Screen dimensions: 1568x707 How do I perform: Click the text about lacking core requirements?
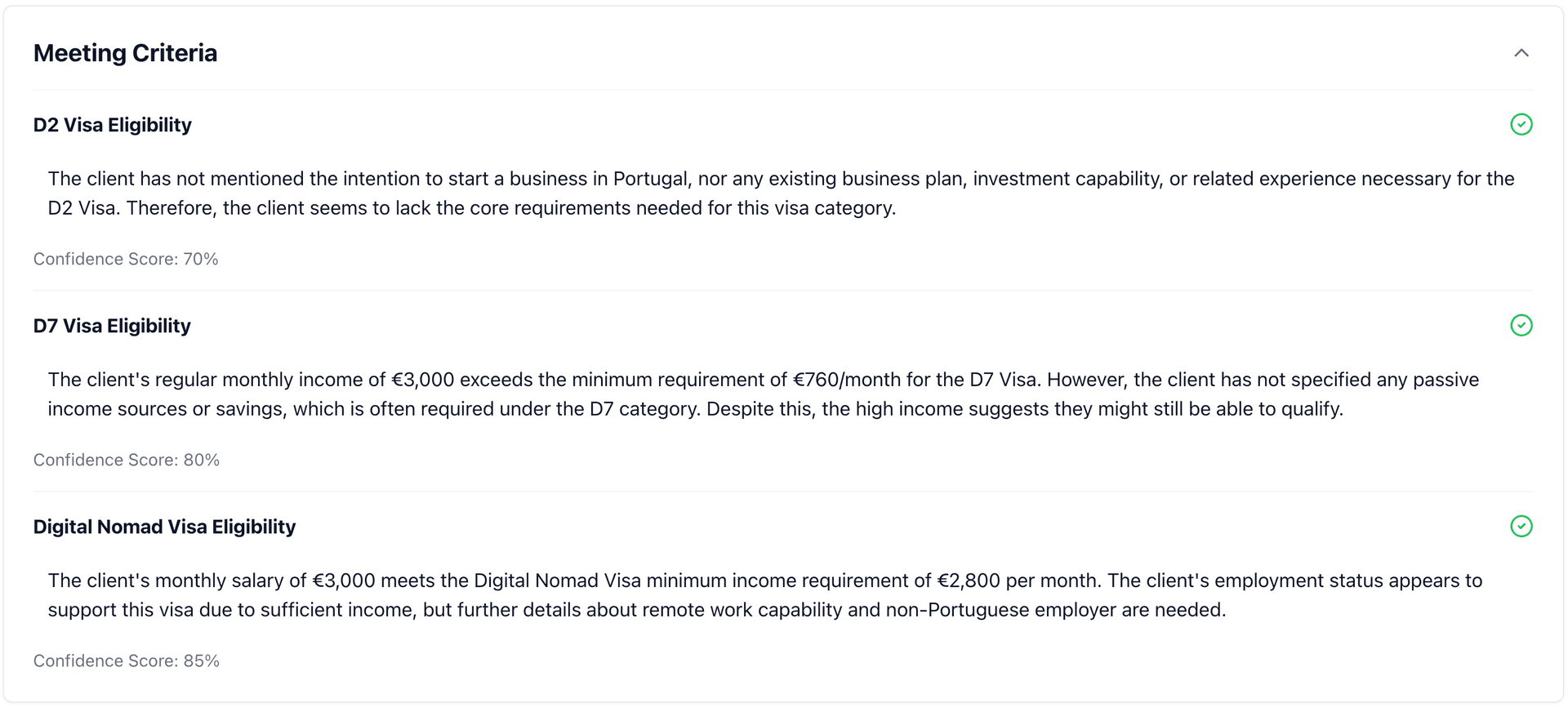511,208
